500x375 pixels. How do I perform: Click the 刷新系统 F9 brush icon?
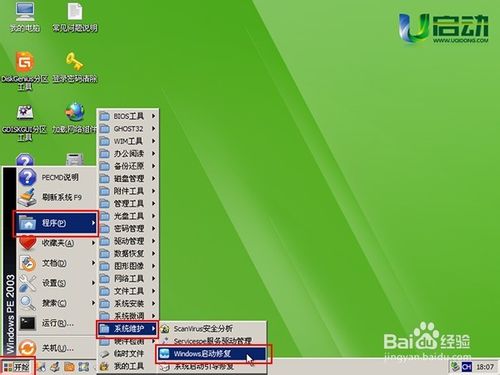pos(27,197)
